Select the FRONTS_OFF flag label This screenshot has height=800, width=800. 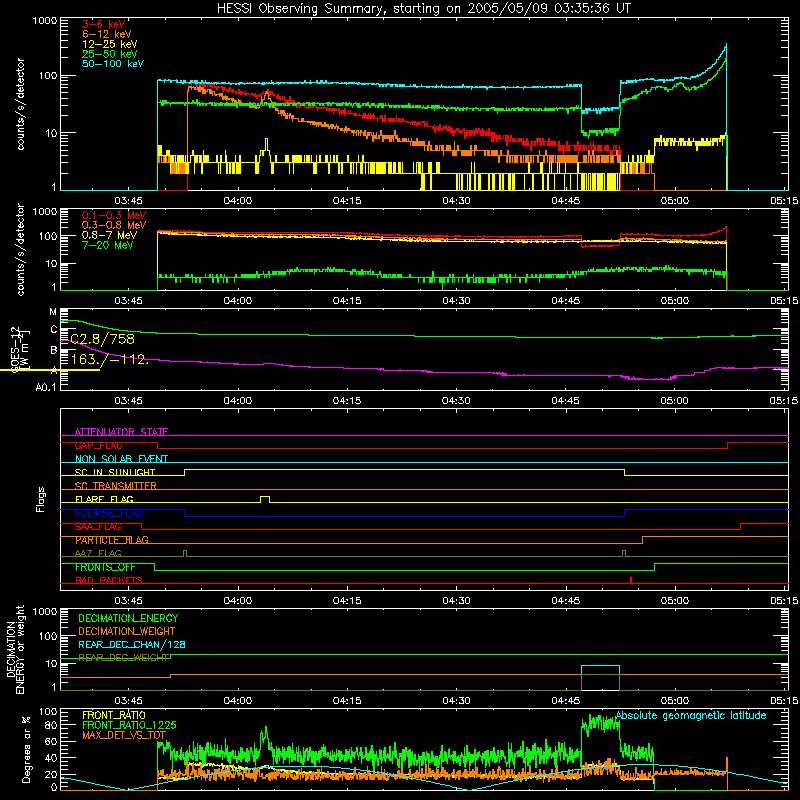[105, 567]
